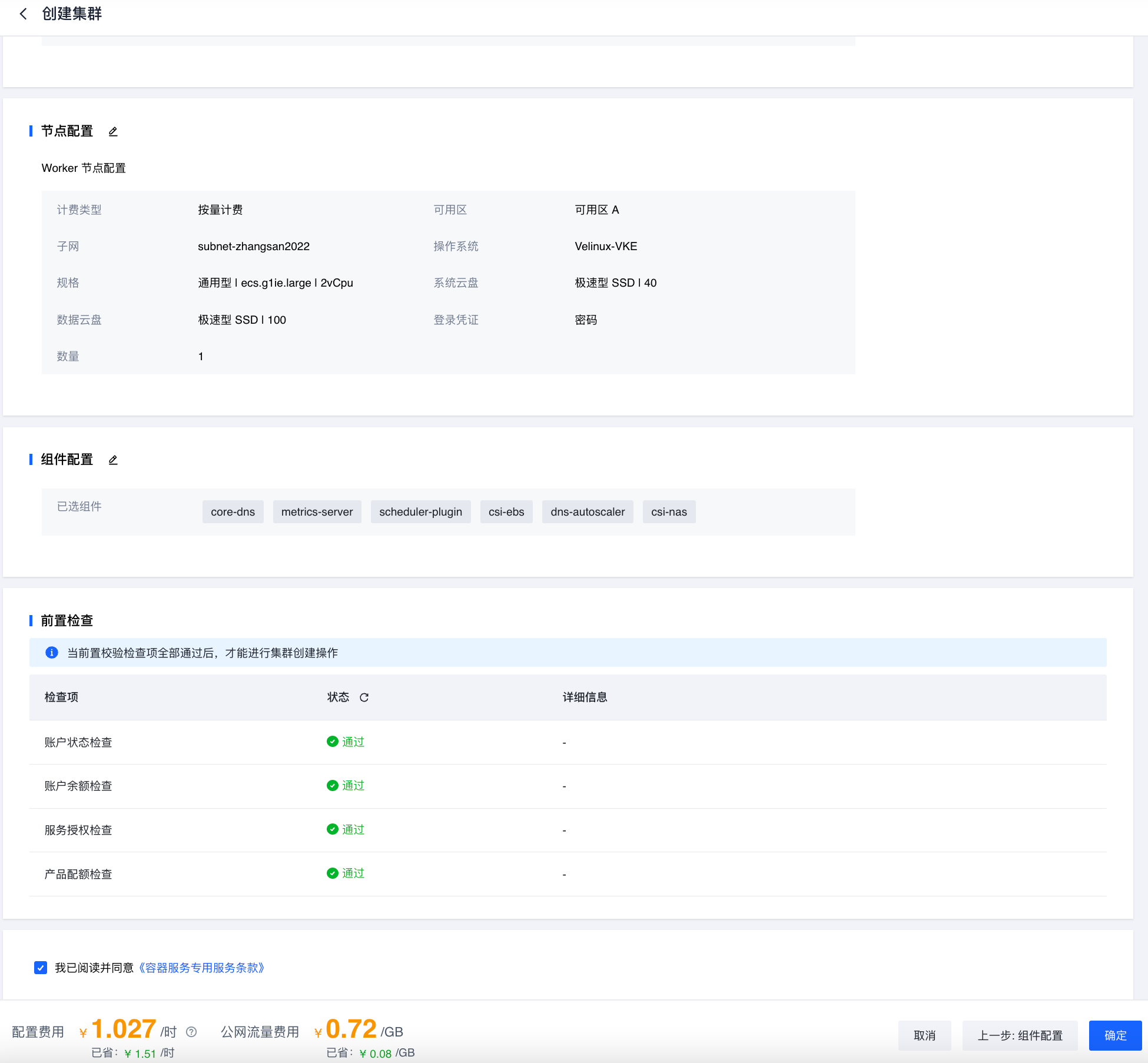
Task: Select the dns-autoscaler component tag
Action: (588, 512)
